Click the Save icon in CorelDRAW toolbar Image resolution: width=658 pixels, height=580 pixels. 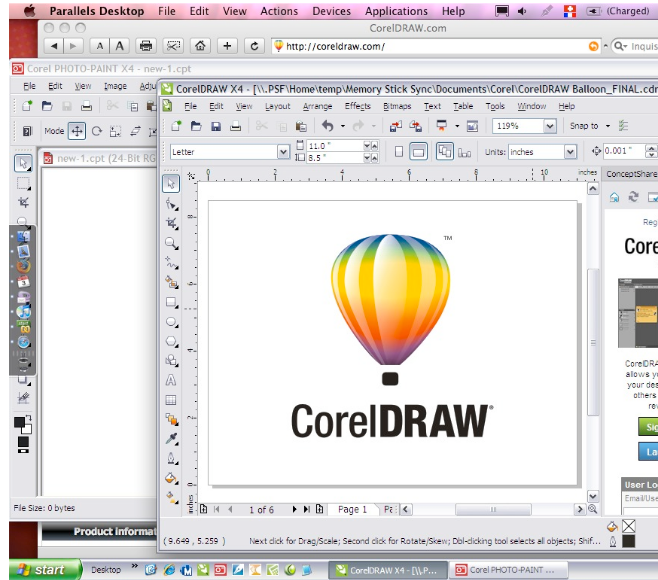coord(215,126)
